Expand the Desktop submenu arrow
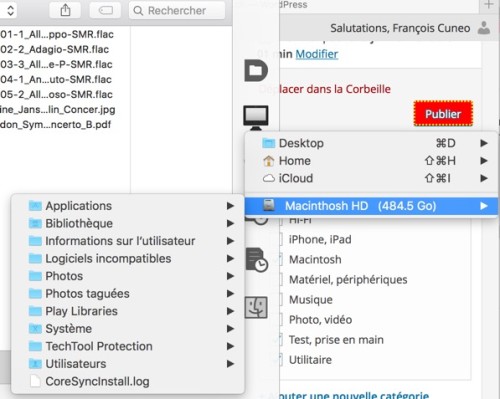 (x=484, y=143)
